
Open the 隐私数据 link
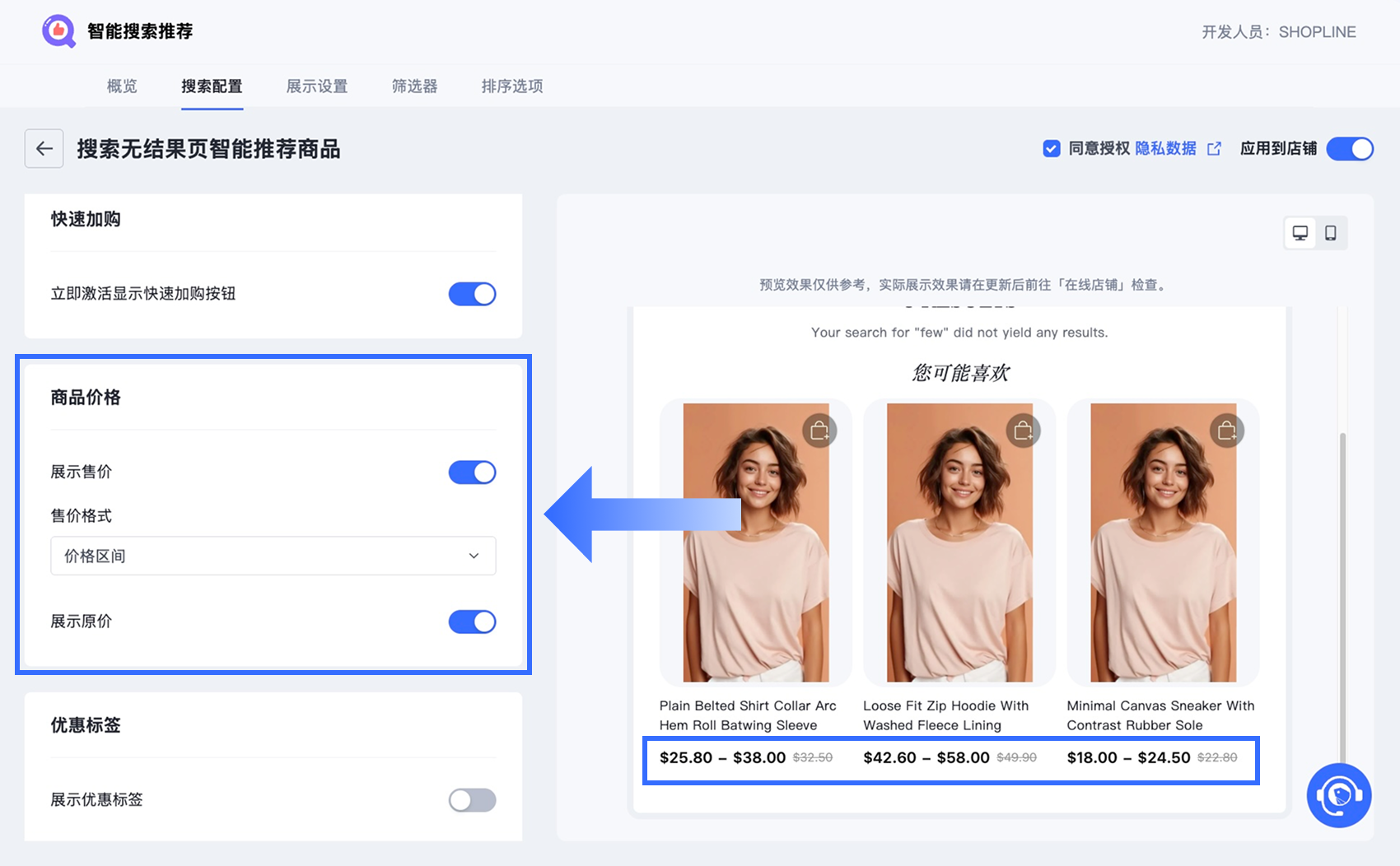pos(1165,148)
